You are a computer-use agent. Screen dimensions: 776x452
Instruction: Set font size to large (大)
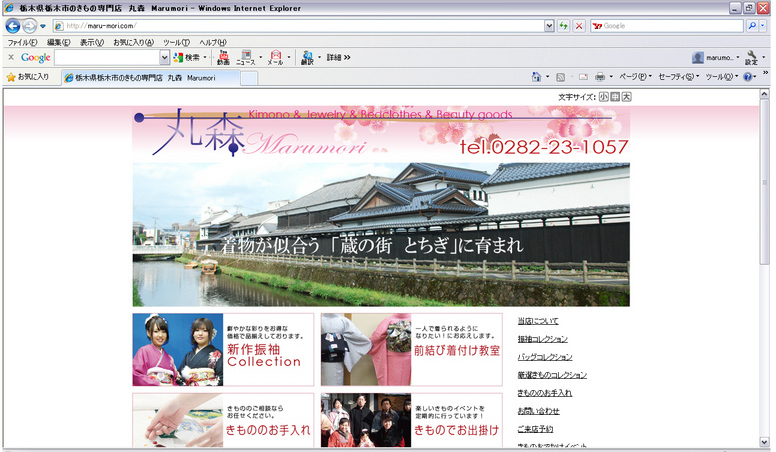626,97
